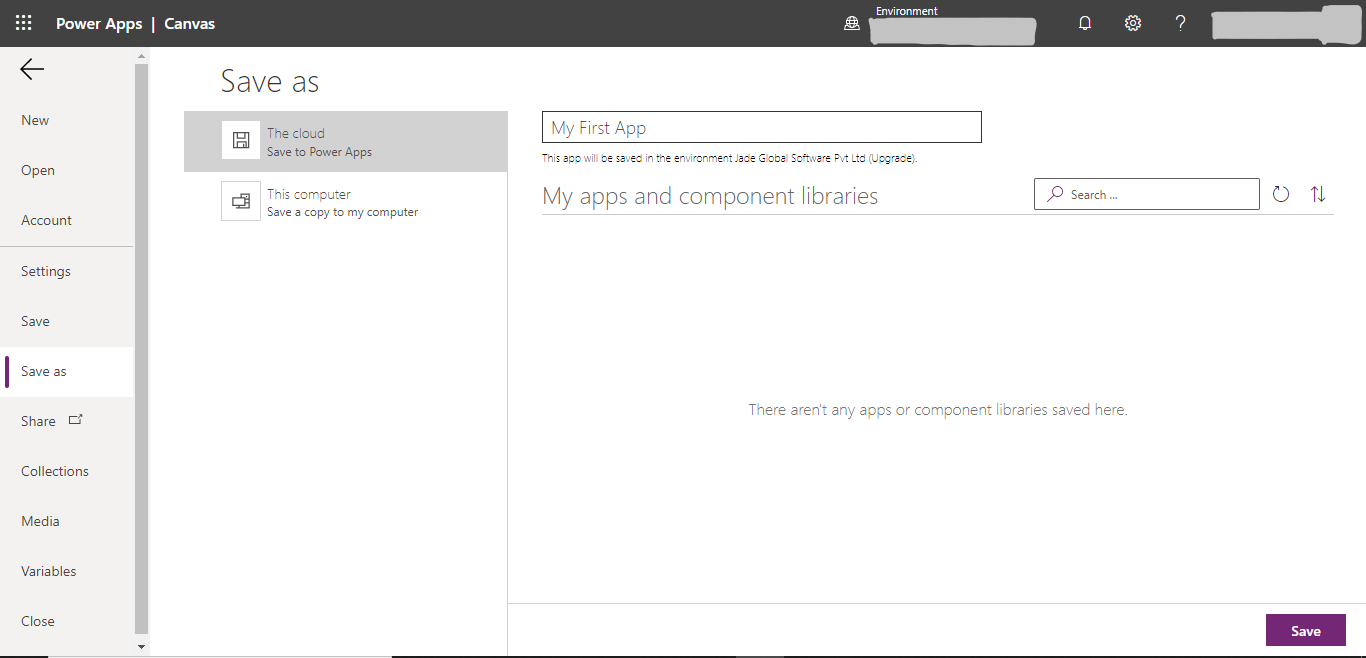Open the settings gear icon
Viewport: 1366px width, 658px height.
(1133, 23)
